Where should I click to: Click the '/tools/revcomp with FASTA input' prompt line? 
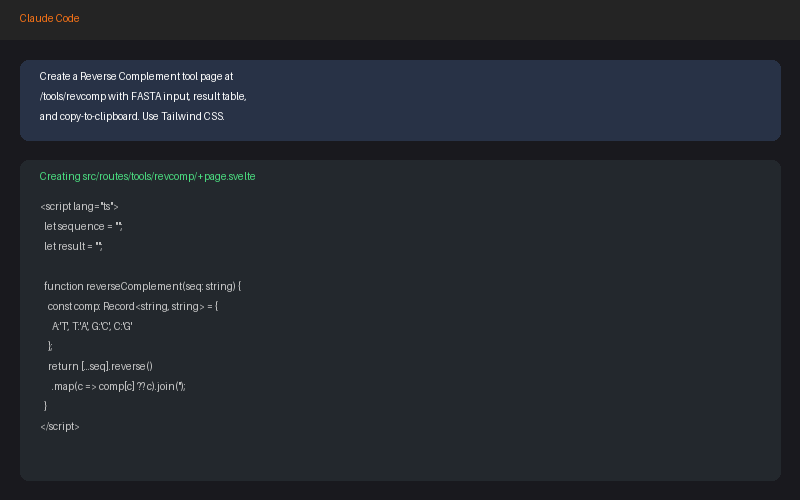(x=143, y=97)
